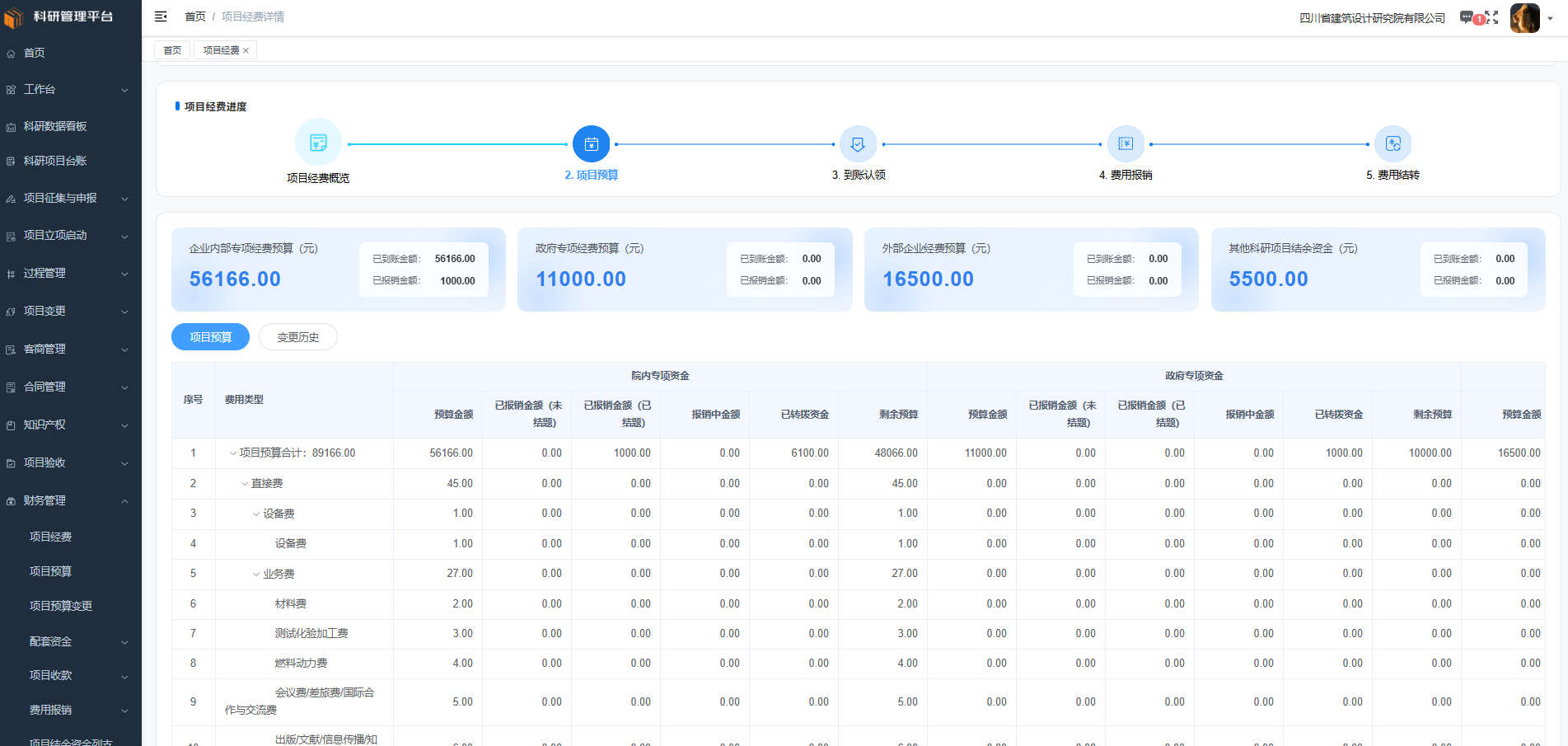Select the 项目预算 step icon

[592, 144]
